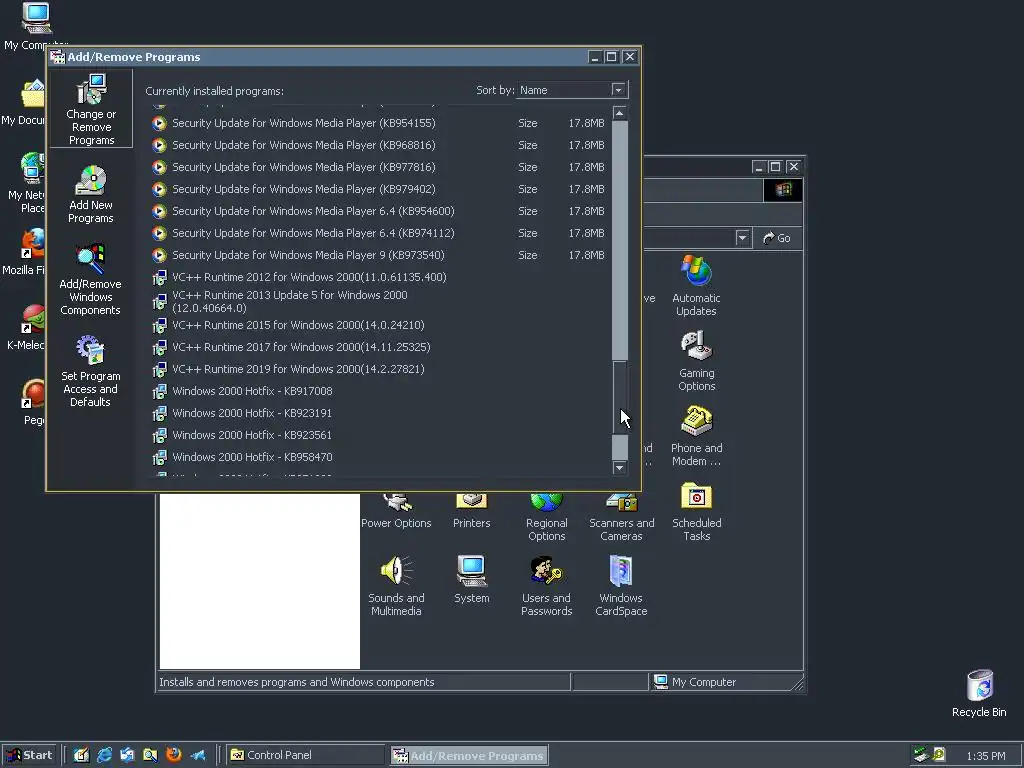Viewport: 1024px width, 768px height.
Task: Select VC++ Runtime 2019 for Windows 2000
Action: coord(379,370)
